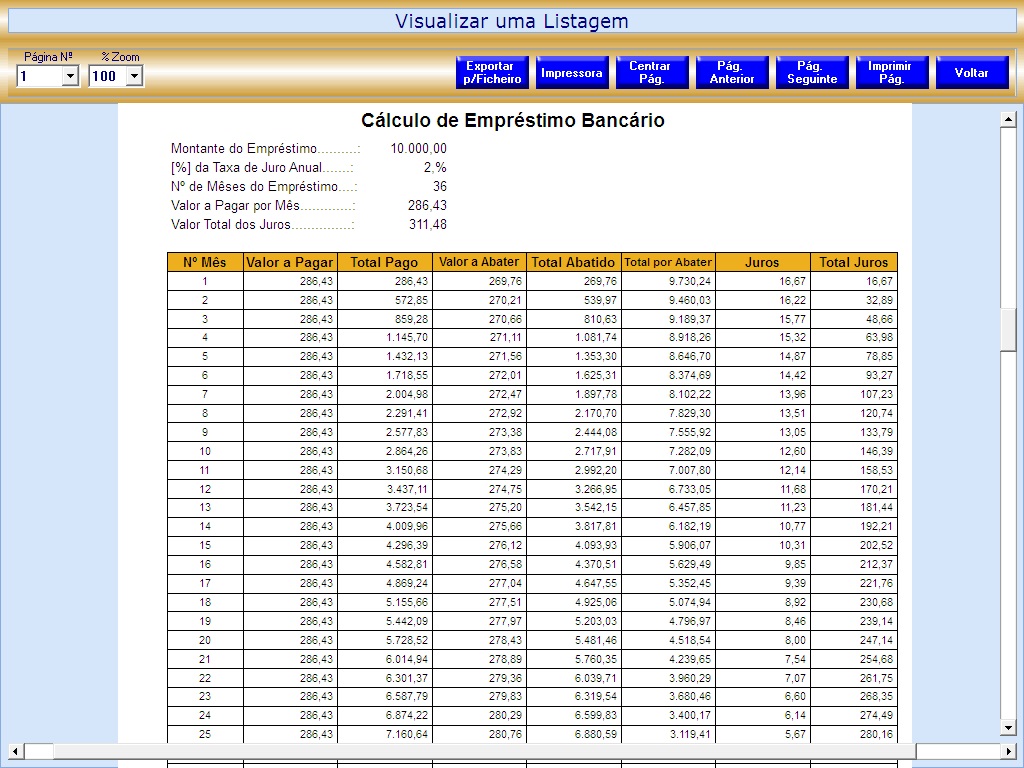
Task: Go to next page with Pág. Seguinte
Action: [812, 72]
